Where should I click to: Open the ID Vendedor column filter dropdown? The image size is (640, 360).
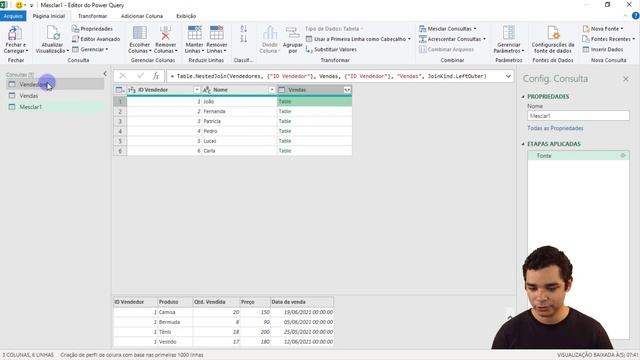click(197, 90)
